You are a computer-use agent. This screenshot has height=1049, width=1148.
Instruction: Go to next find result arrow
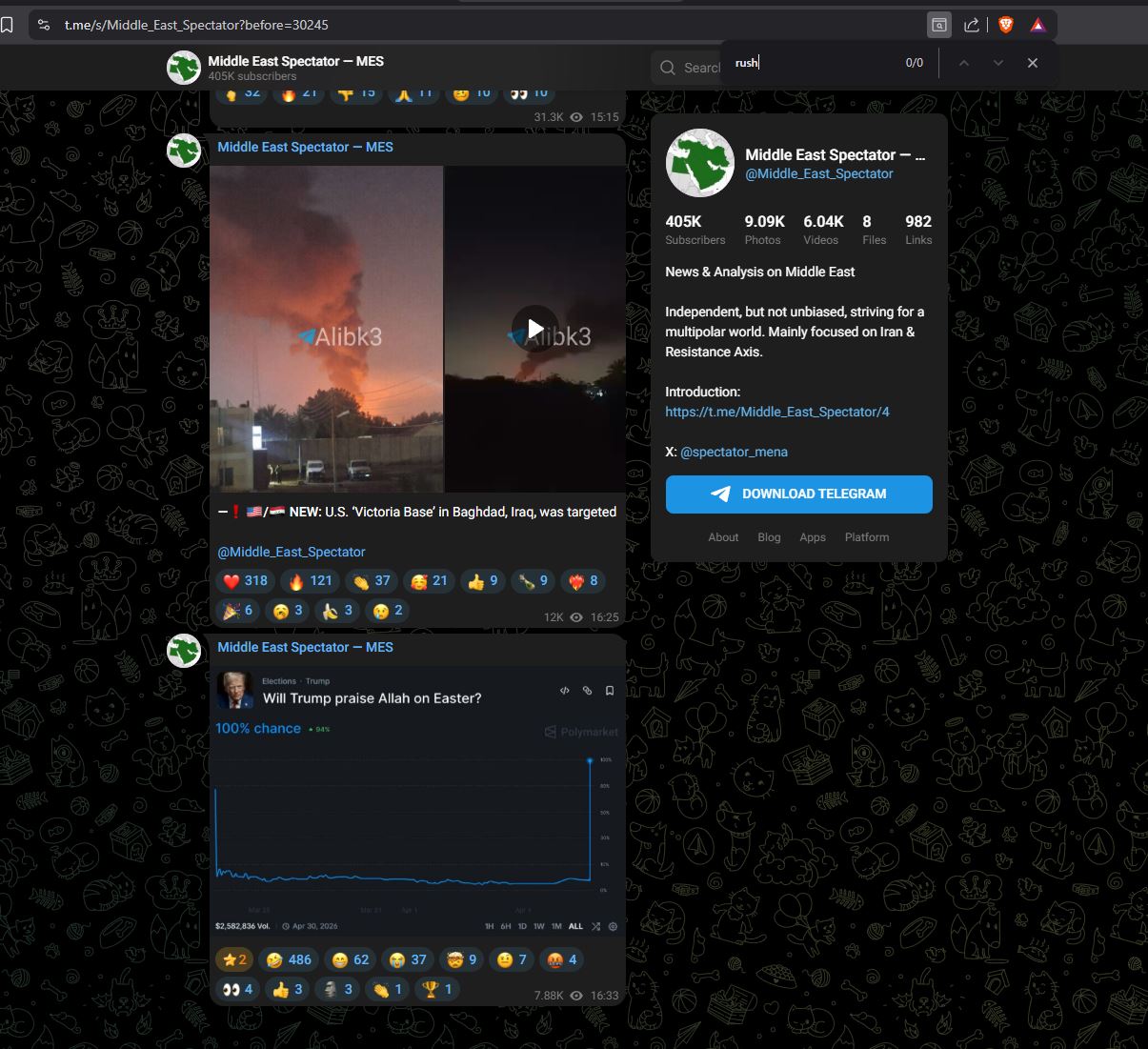click(x=998, y=63)
